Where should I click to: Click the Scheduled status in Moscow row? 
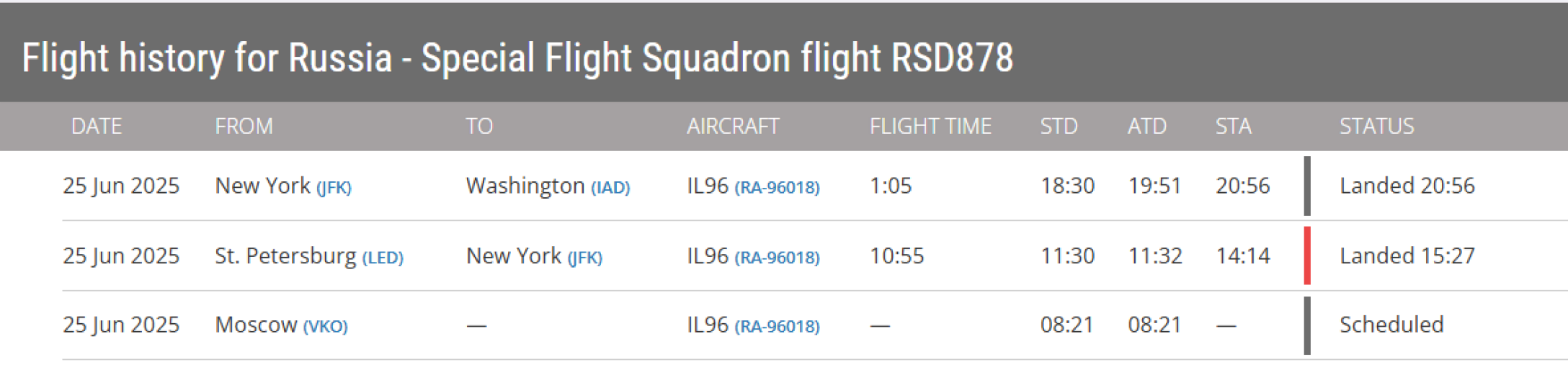(x=1391, y=325)
